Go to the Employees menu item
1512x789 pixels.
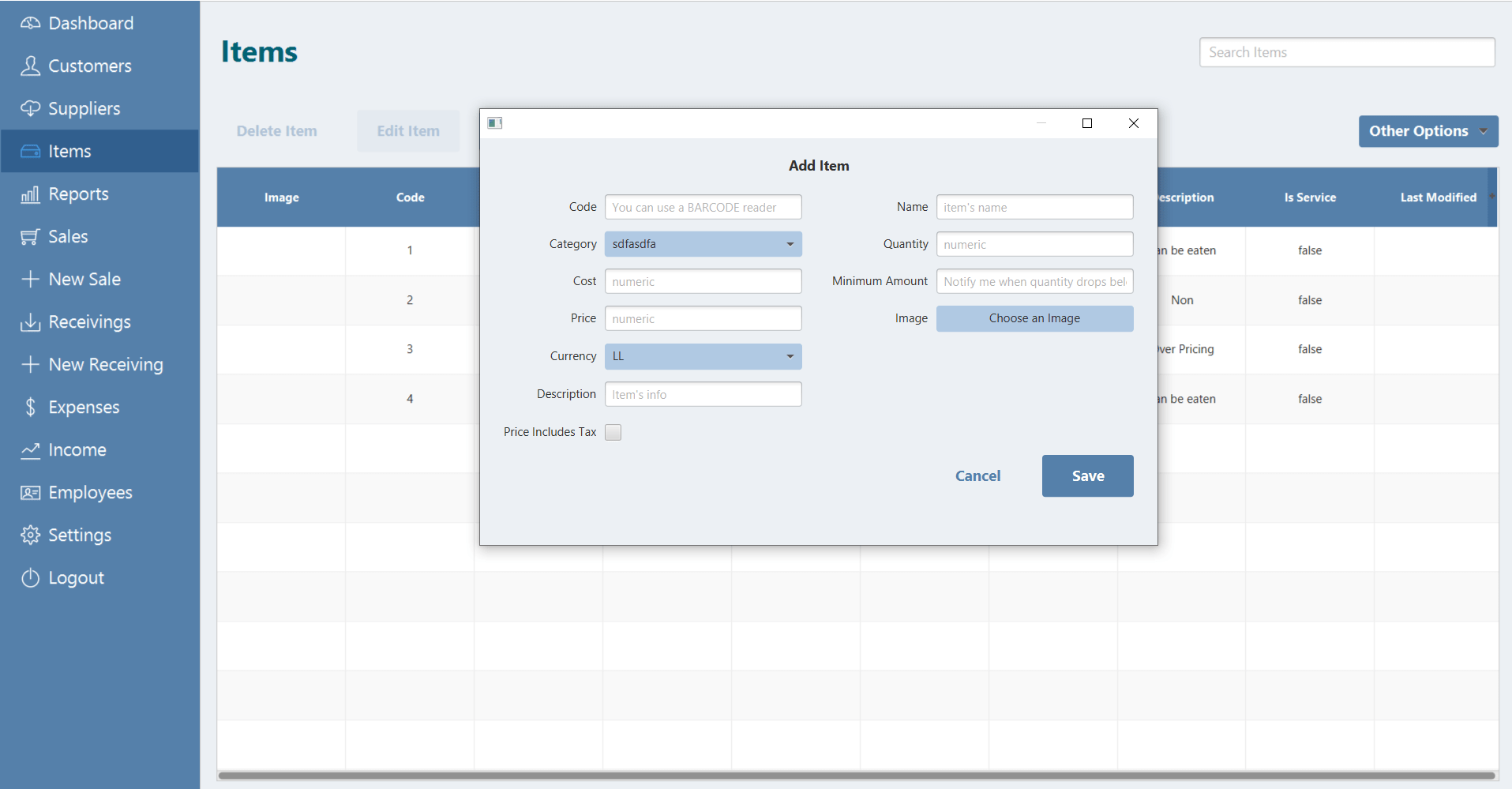[x=90, y=493]
